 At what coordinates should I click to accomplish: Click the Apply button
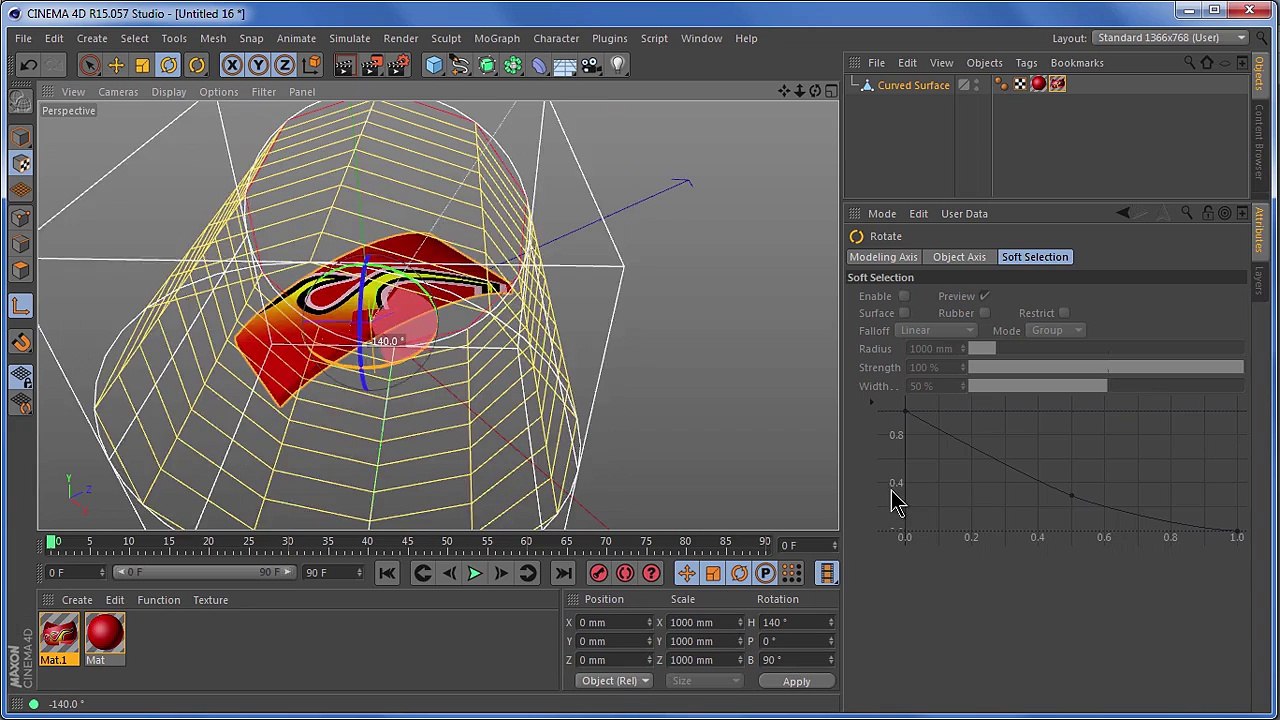pos(796,681)
